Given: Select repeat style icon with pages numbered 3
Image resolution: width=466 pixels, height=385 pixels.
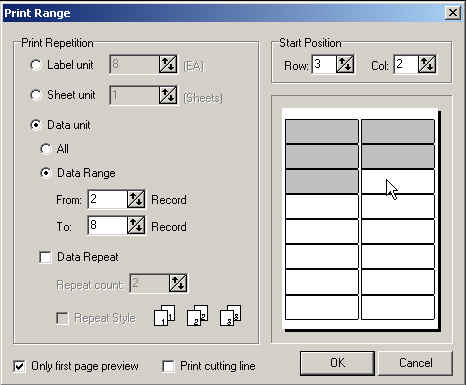Looking at the screenshot, I should [231, 315].
